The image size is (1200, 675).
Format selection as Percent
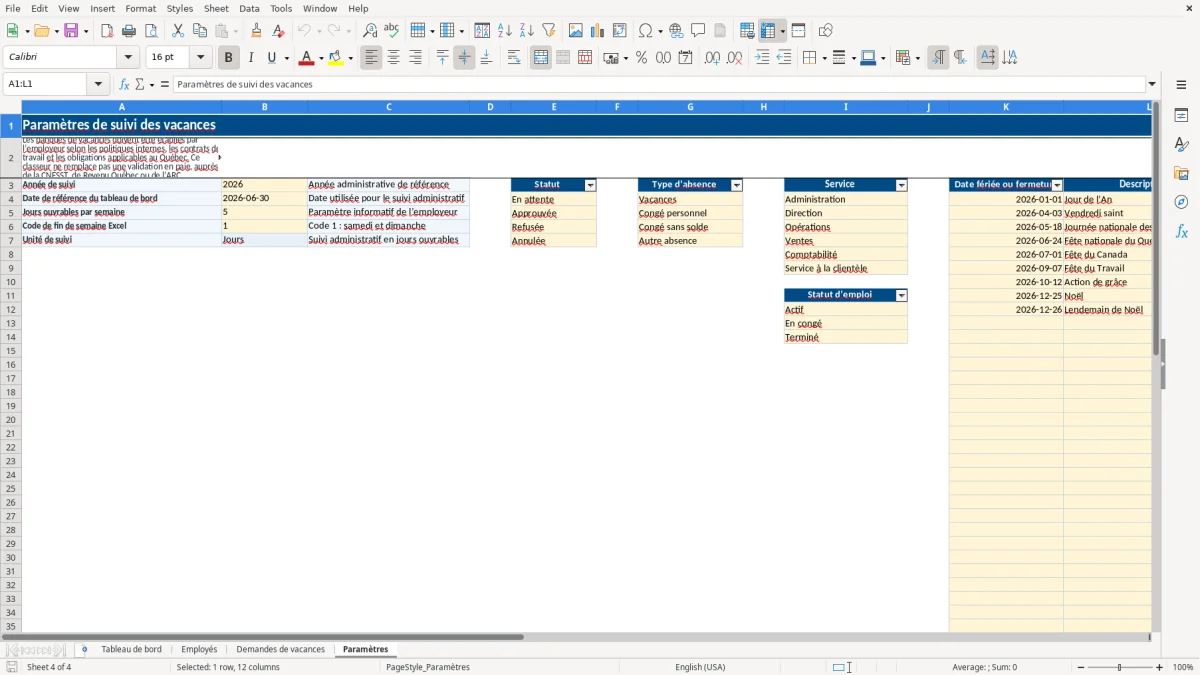[x=642, y=58]
